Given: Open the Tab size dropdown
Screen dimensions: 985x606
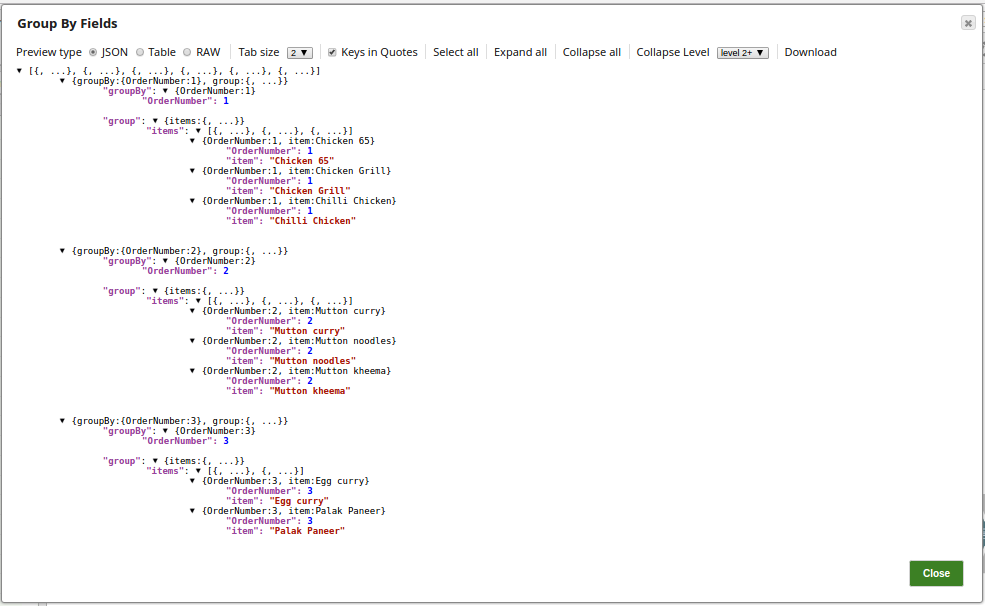Looking at the screenshot, I should [x=300, y=53].
